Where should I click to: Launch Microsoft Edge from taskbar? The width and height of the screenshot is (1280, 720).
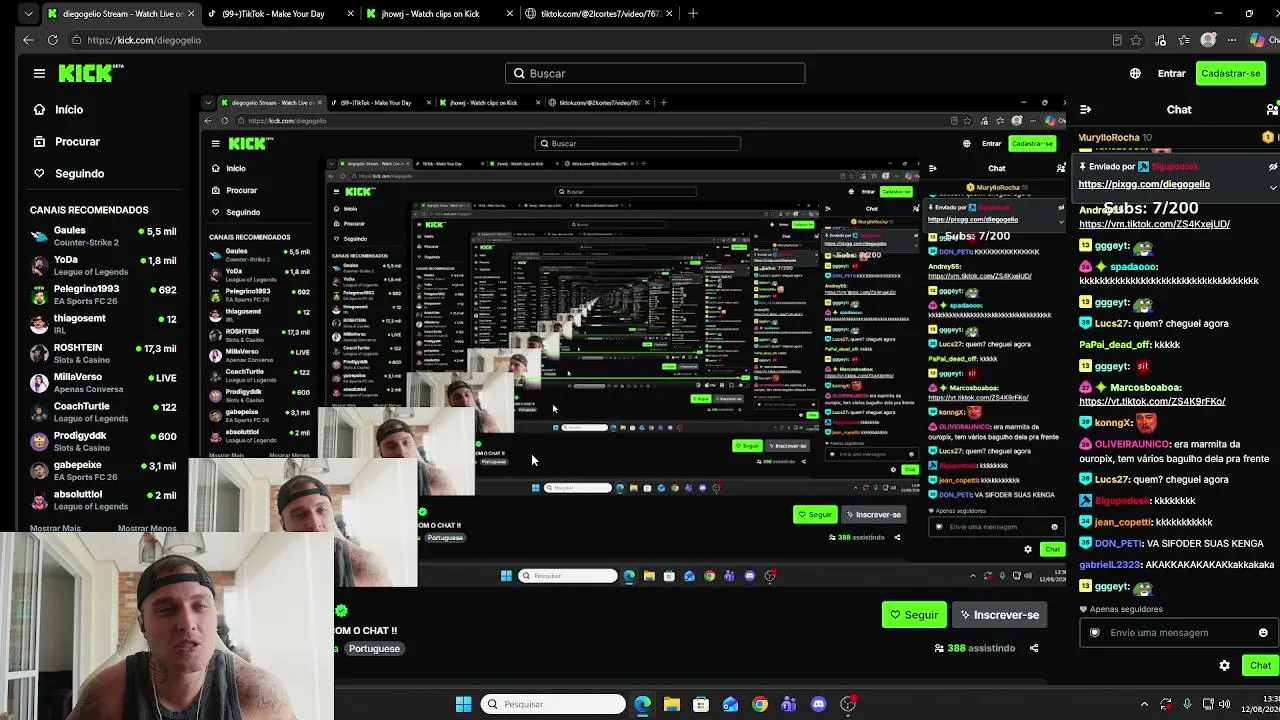pyautogui.click(x=642, y=704)
